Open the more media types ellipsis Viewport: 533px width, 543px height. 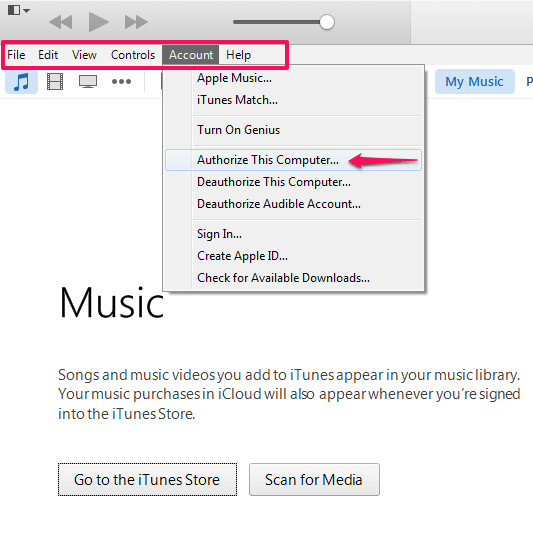121,82
